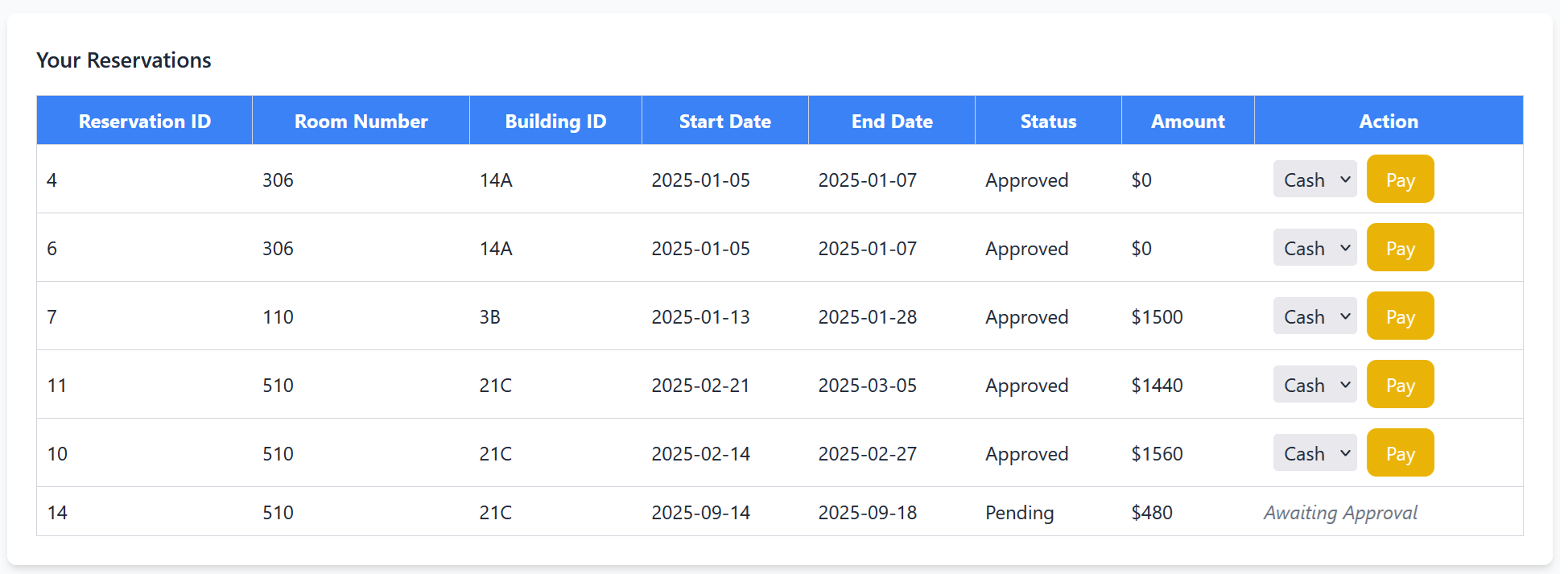Image resolution: width=1568 pixels, height=574 pixels.
Task: Expand Cash dropdown for reservation 11
Action: [1314, 385]
